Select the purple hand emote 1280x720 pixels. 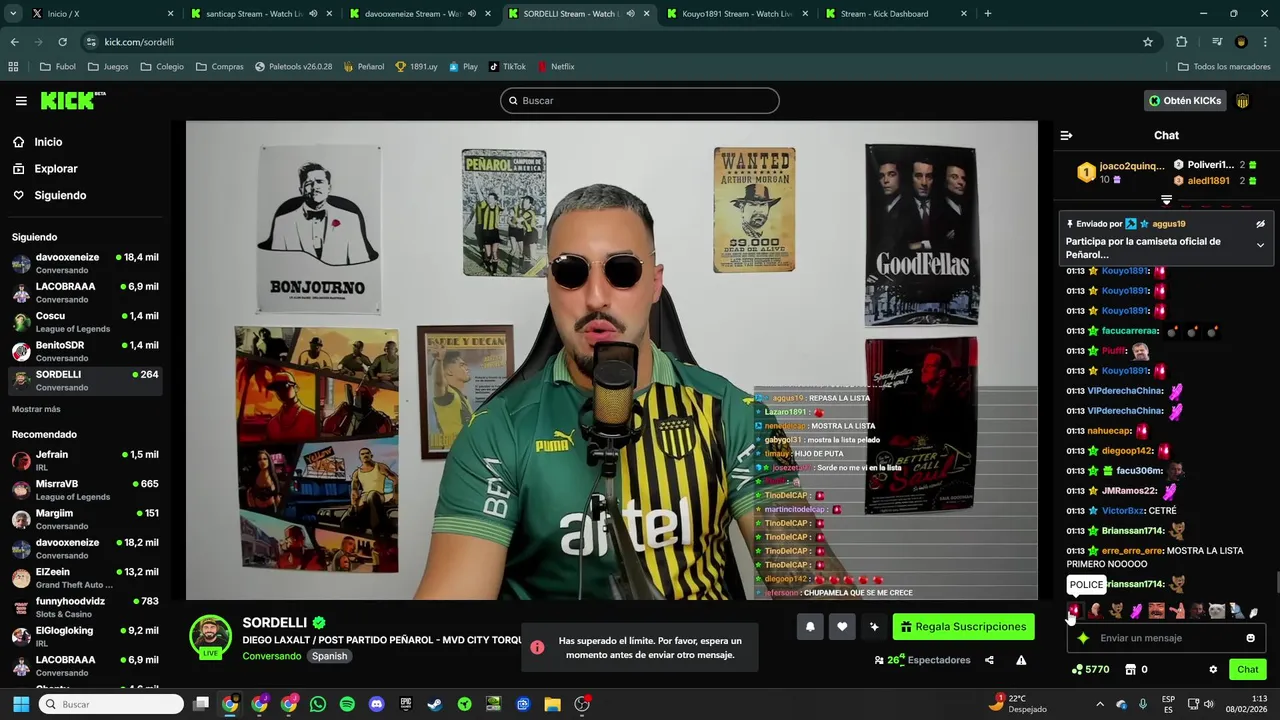click(1136, 611)
